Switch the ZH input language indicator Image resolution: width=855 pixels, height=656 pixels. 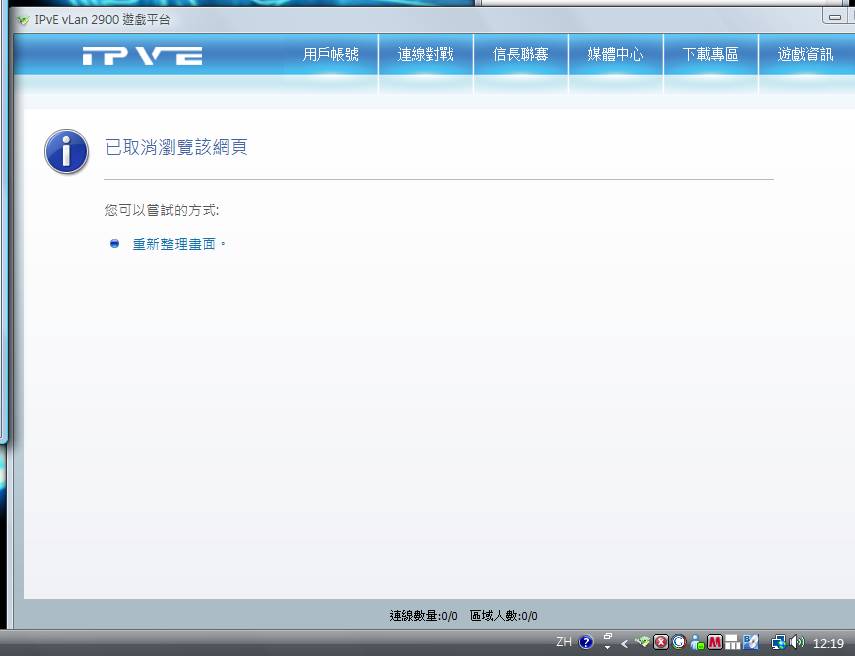pos(564,642)
